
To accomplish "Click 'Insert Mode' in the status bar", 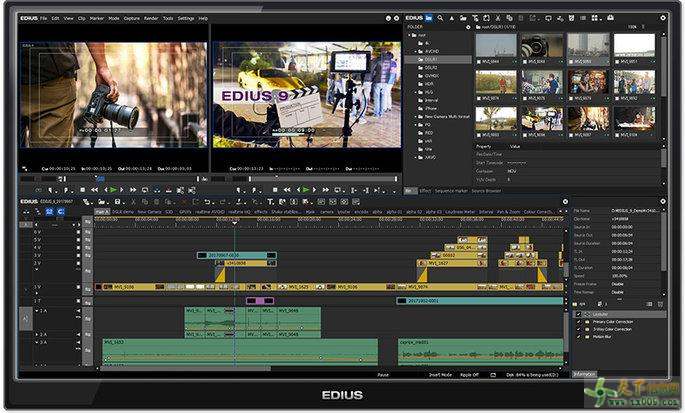I will [x=440, y=375].
